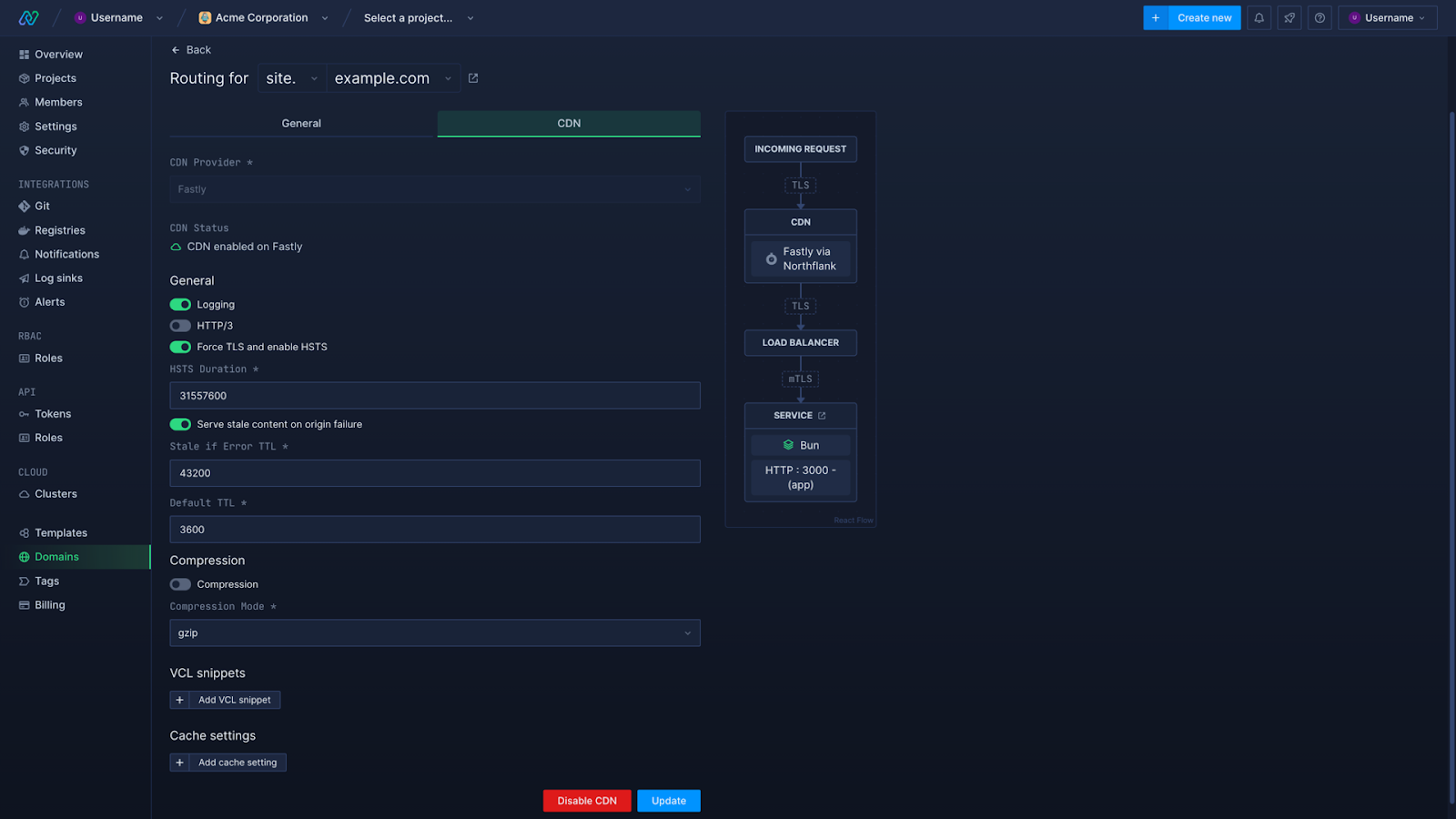The width and height of the screenshot is (1456, 819).
Task: Open the notifications bell in the top bar
Action: coord(1259,17)
